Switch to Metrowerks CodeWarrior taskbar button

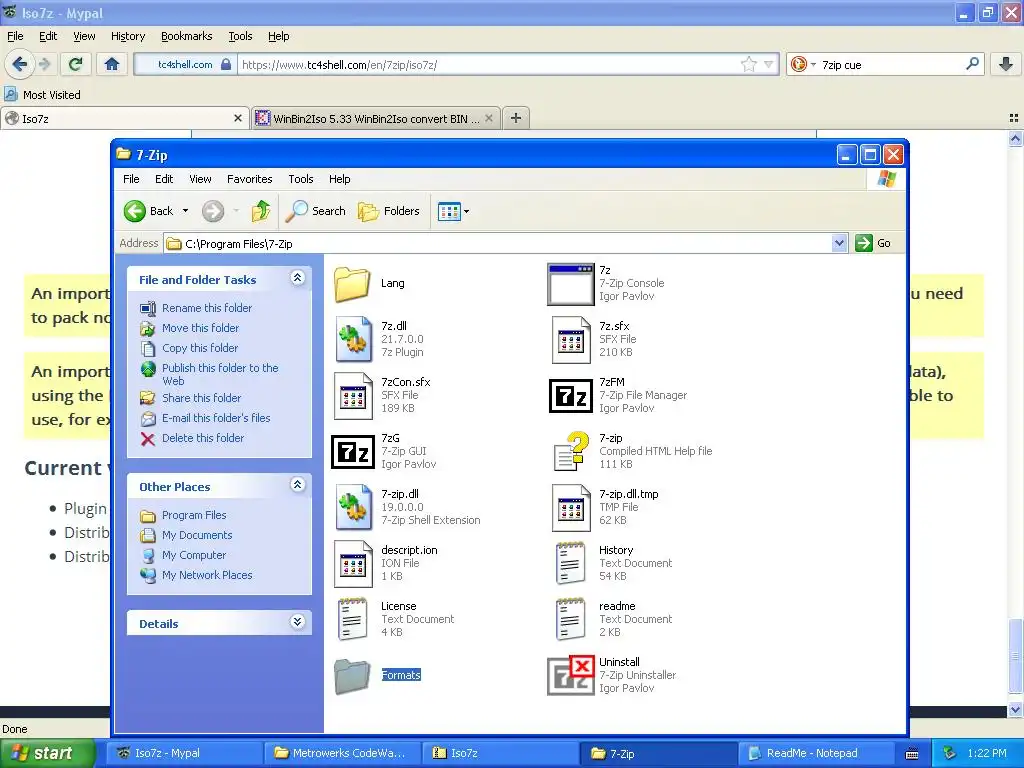342,753
